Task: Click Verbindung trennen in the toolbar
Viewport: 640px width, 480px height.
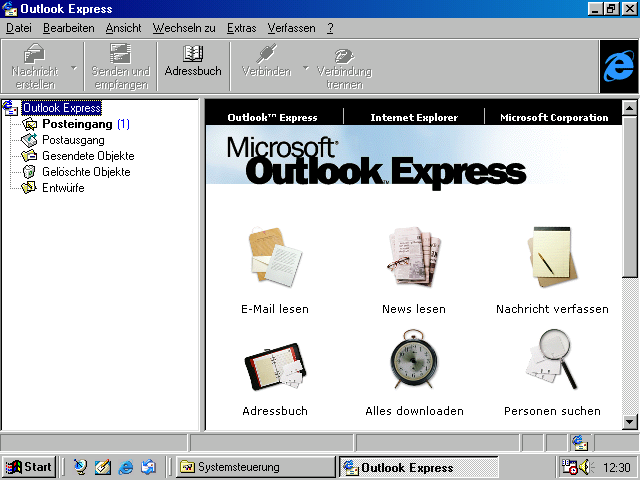Action: [344, 67]
